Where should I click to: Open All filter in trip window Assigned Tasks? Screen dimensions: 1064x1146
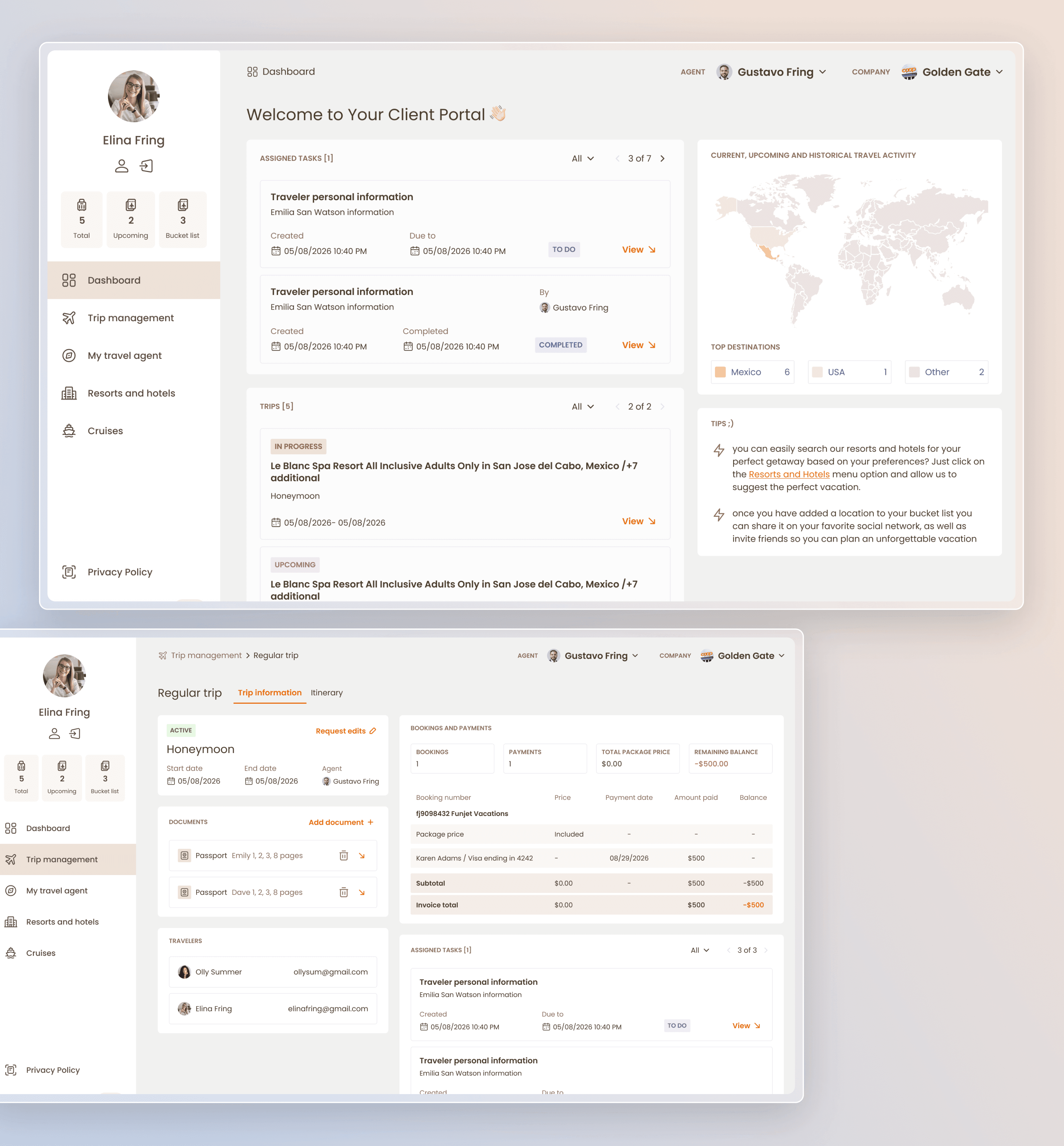(x=700, y=950)
